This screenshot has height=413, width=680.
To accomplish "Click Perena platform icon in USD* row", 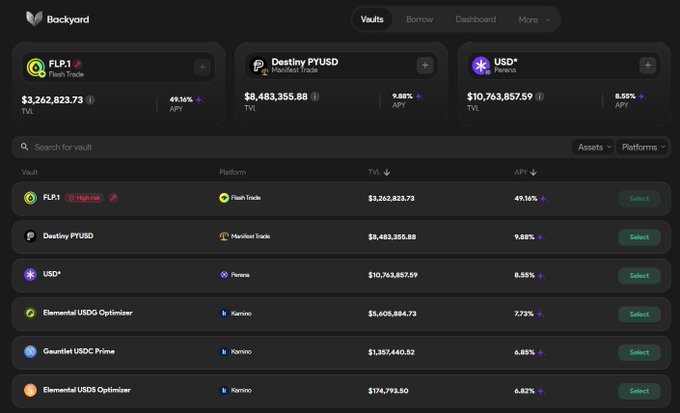I will [224, 275].
